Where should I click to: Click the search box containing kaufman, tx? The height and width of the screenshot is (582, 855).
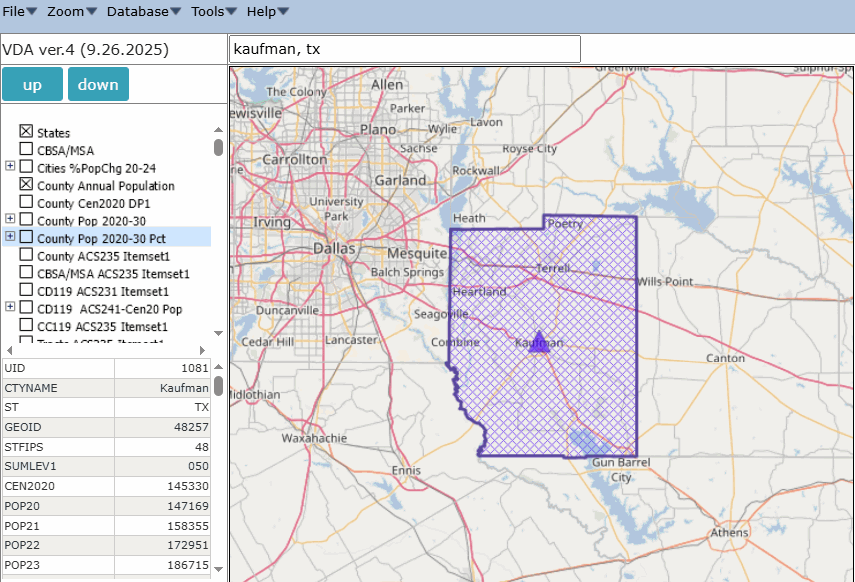click(x=404, y=49)
